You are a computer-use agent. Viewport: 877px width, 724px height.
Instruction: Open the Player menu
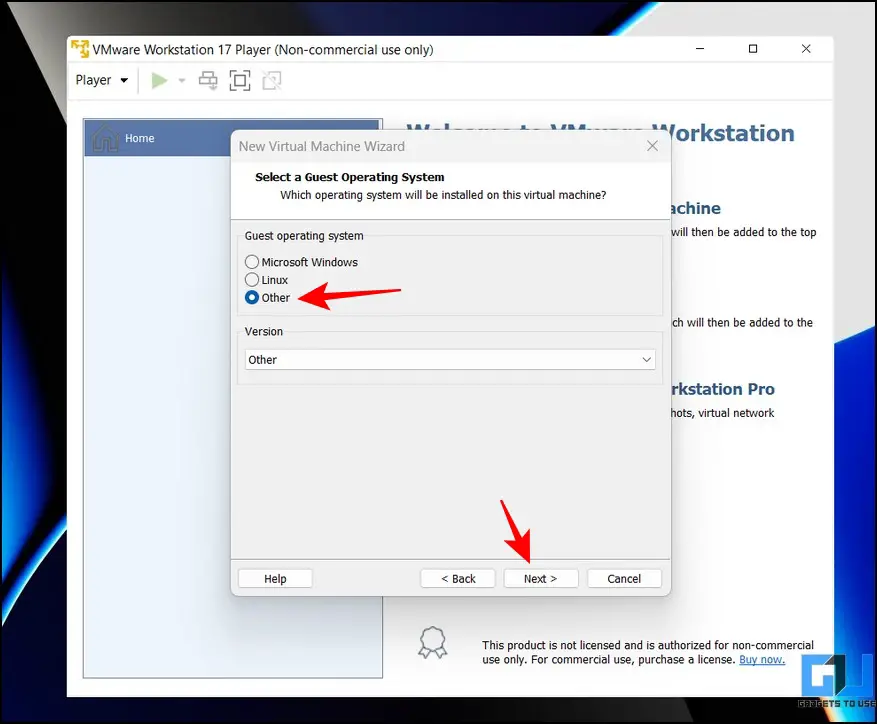pos(102,80)
